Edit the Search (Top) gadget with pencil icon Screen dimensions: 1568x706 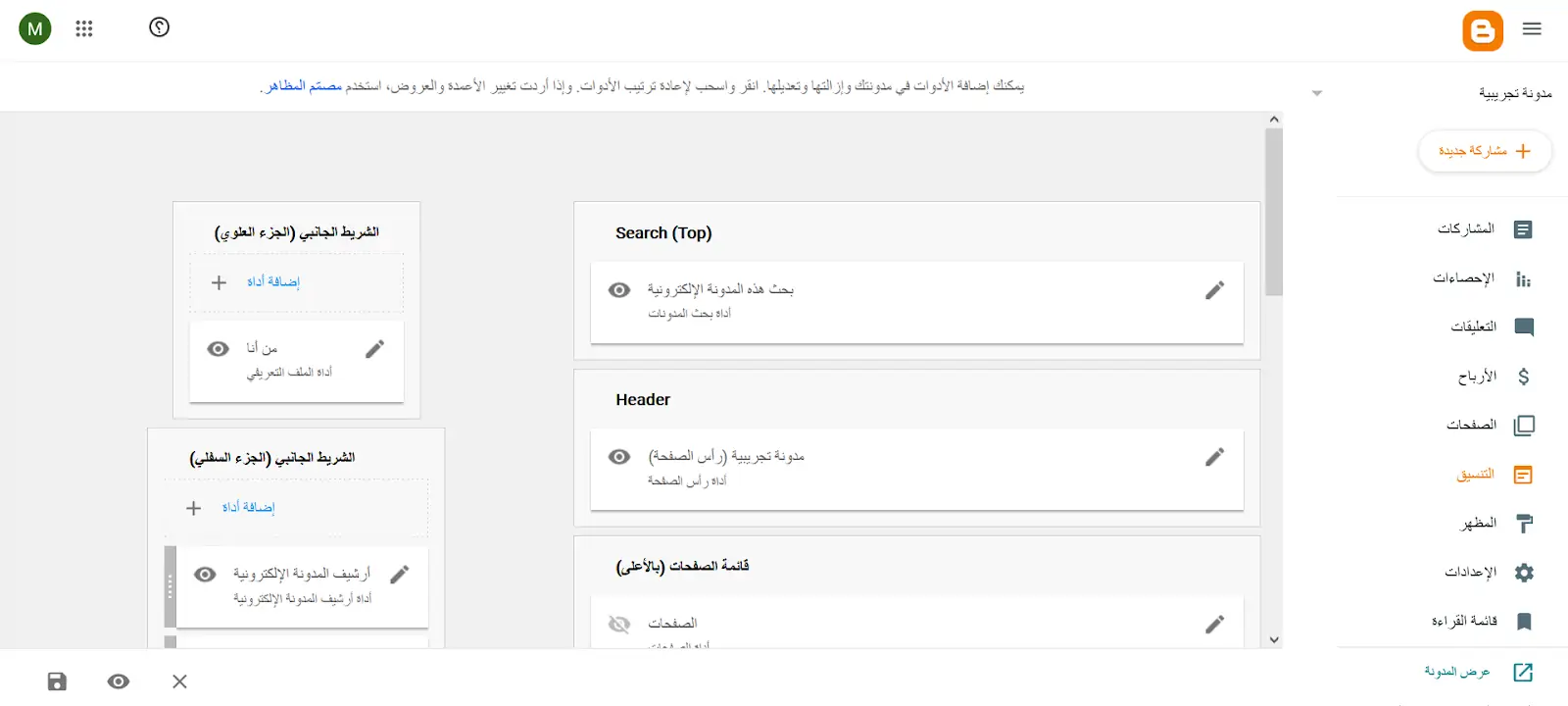tap(1214, 290)
